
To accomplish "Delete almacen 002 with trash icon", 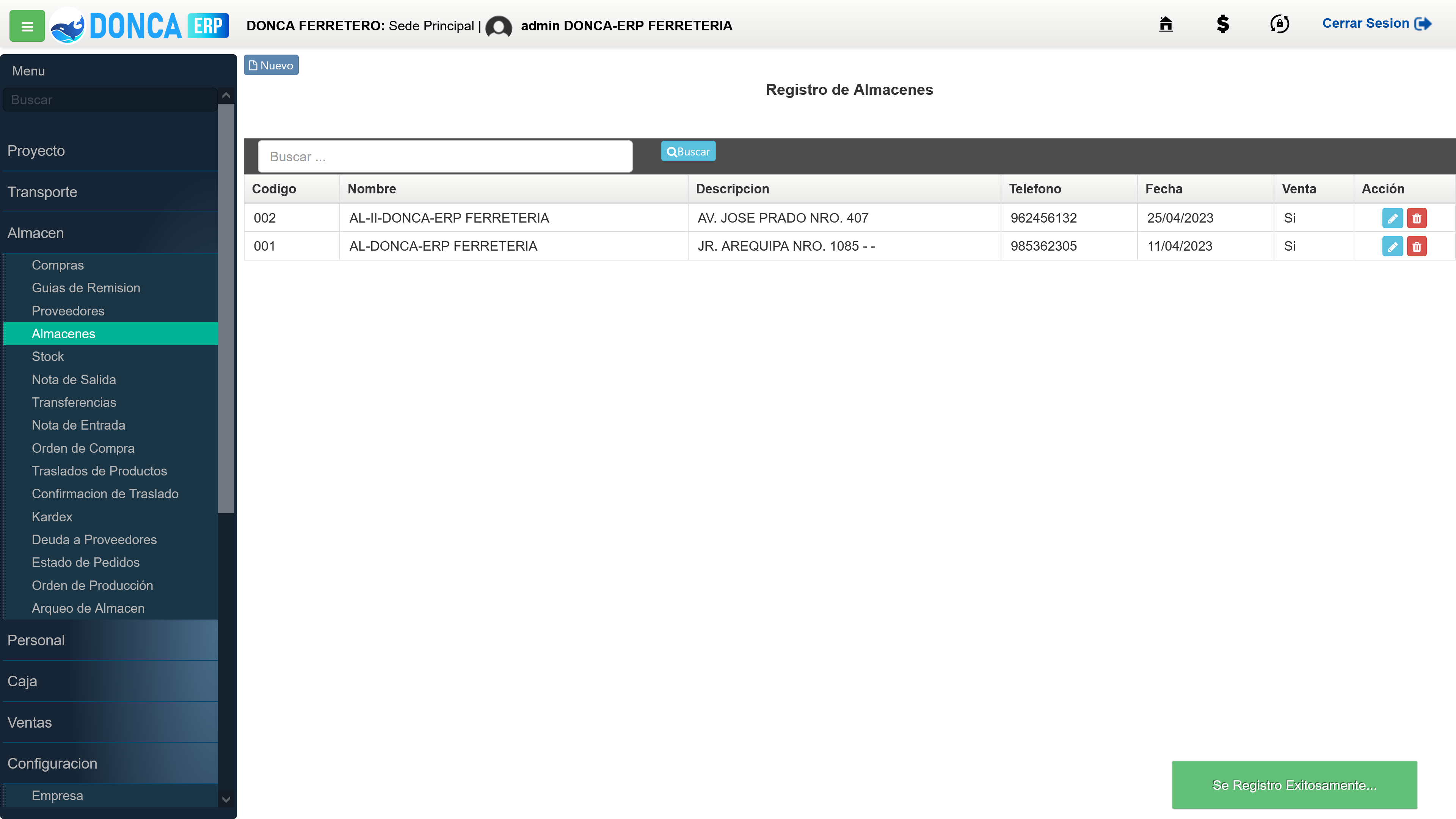I will tap(1417, 218).
